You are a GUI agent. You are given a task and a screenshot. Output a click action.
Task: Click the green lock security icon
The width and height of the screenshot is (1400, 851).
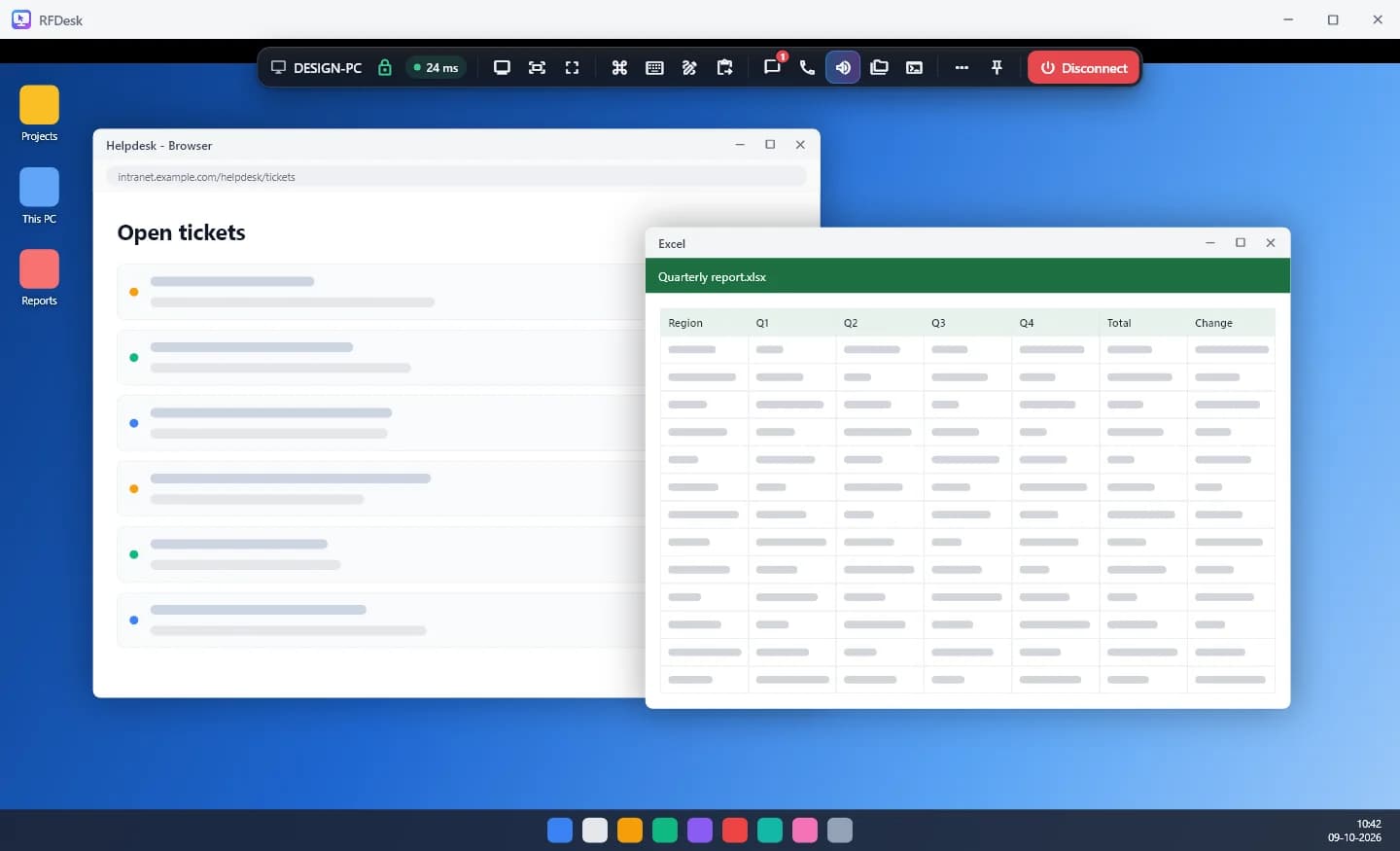coord(385,68)
